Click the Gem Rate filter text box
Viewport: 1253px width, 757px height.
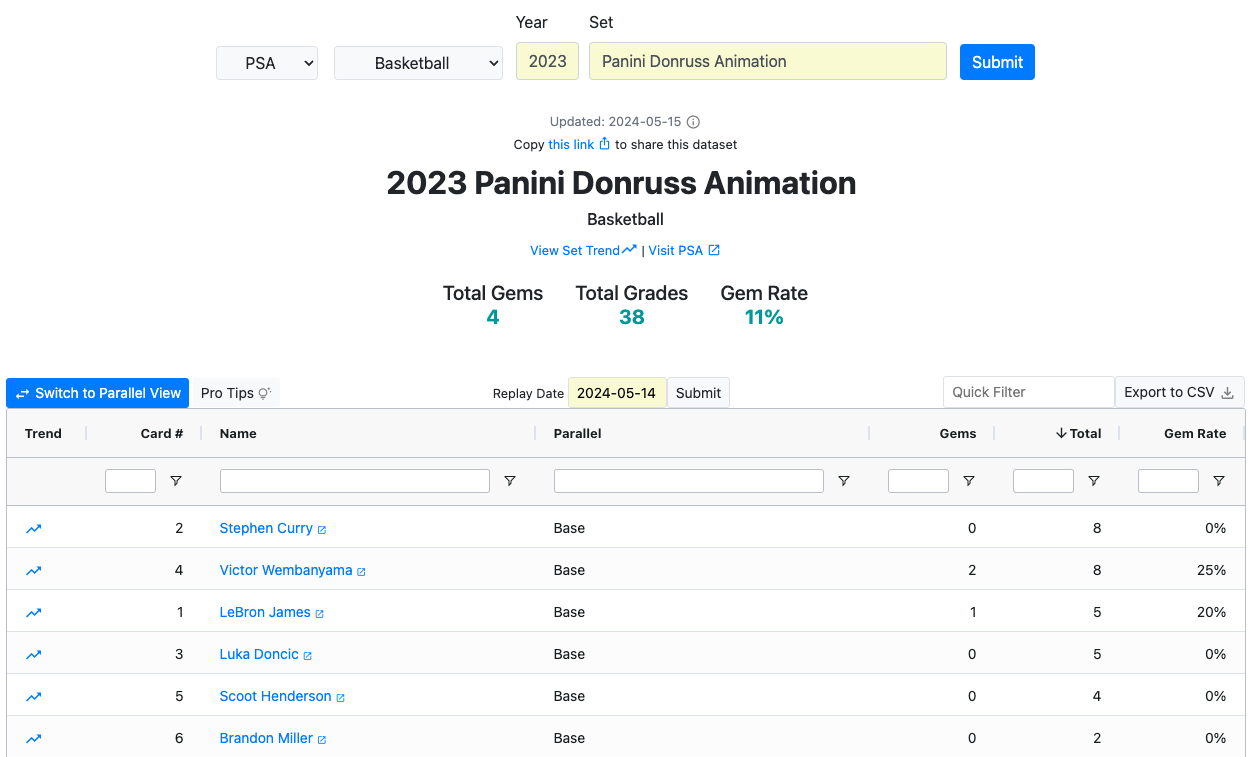point(1168,481)
